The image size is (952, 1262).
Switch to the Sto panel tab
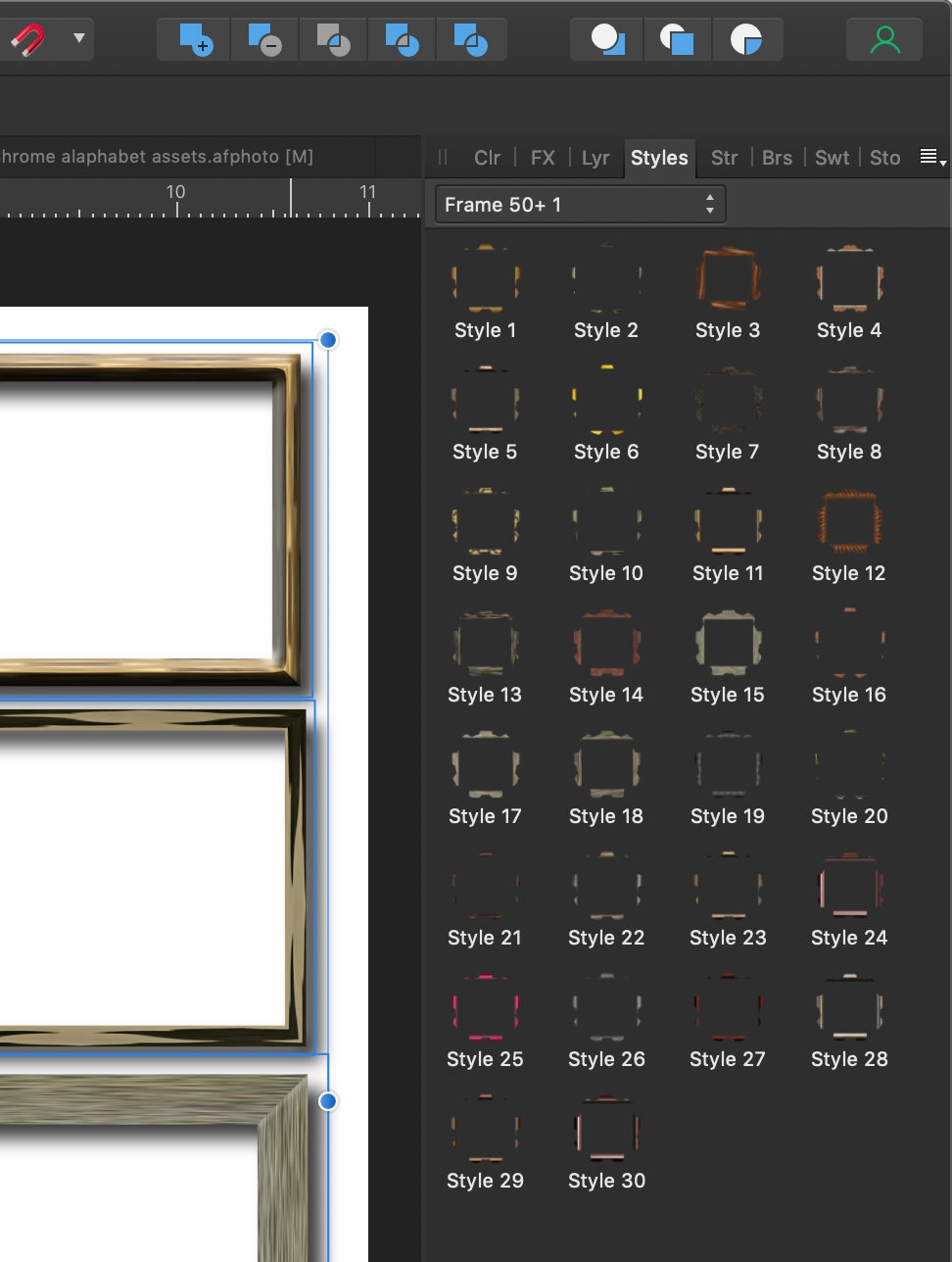pos(884,158)
